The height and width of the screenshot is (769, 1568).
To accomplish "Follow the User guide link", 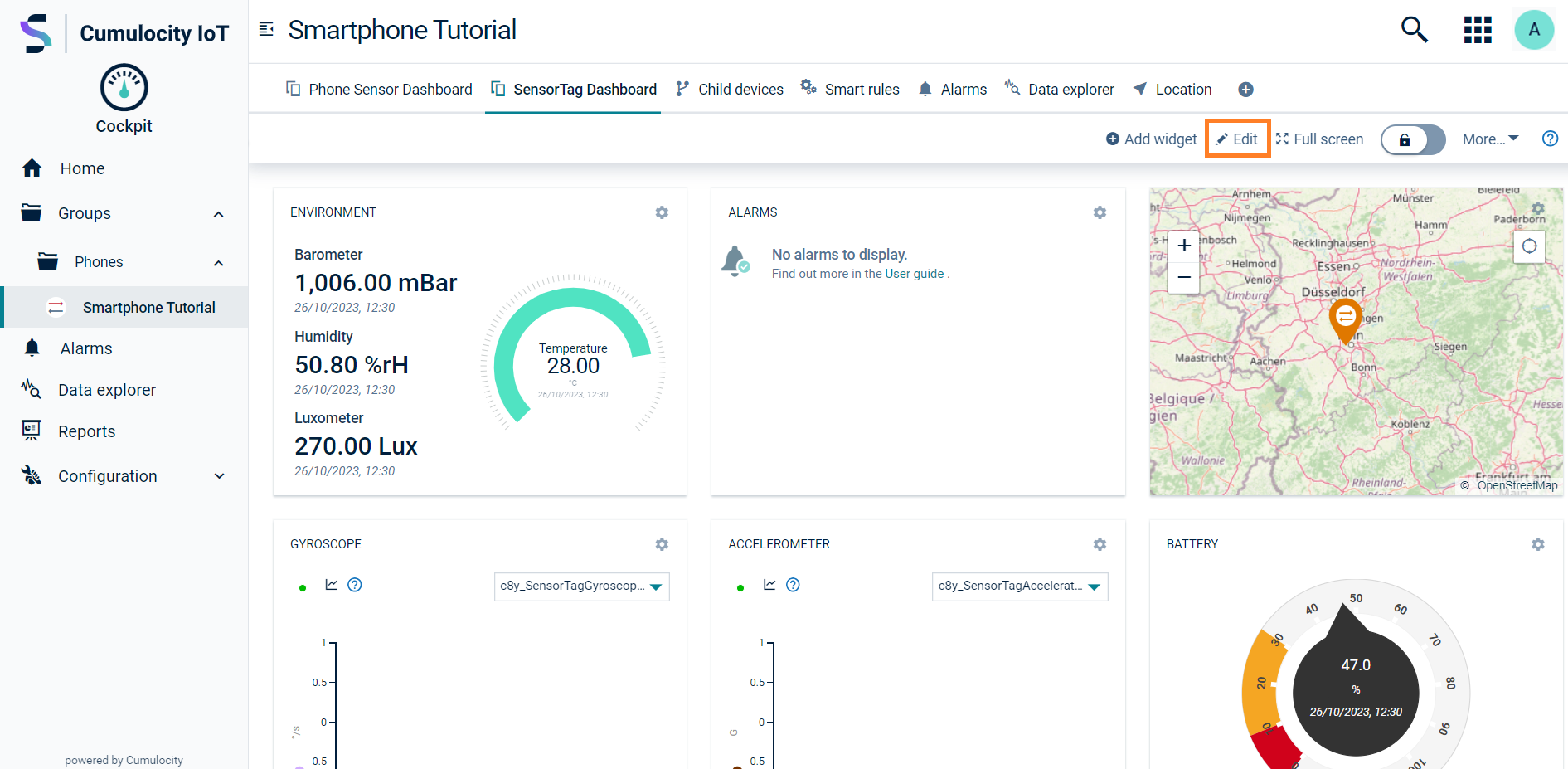I will click(x=915, y=274).
